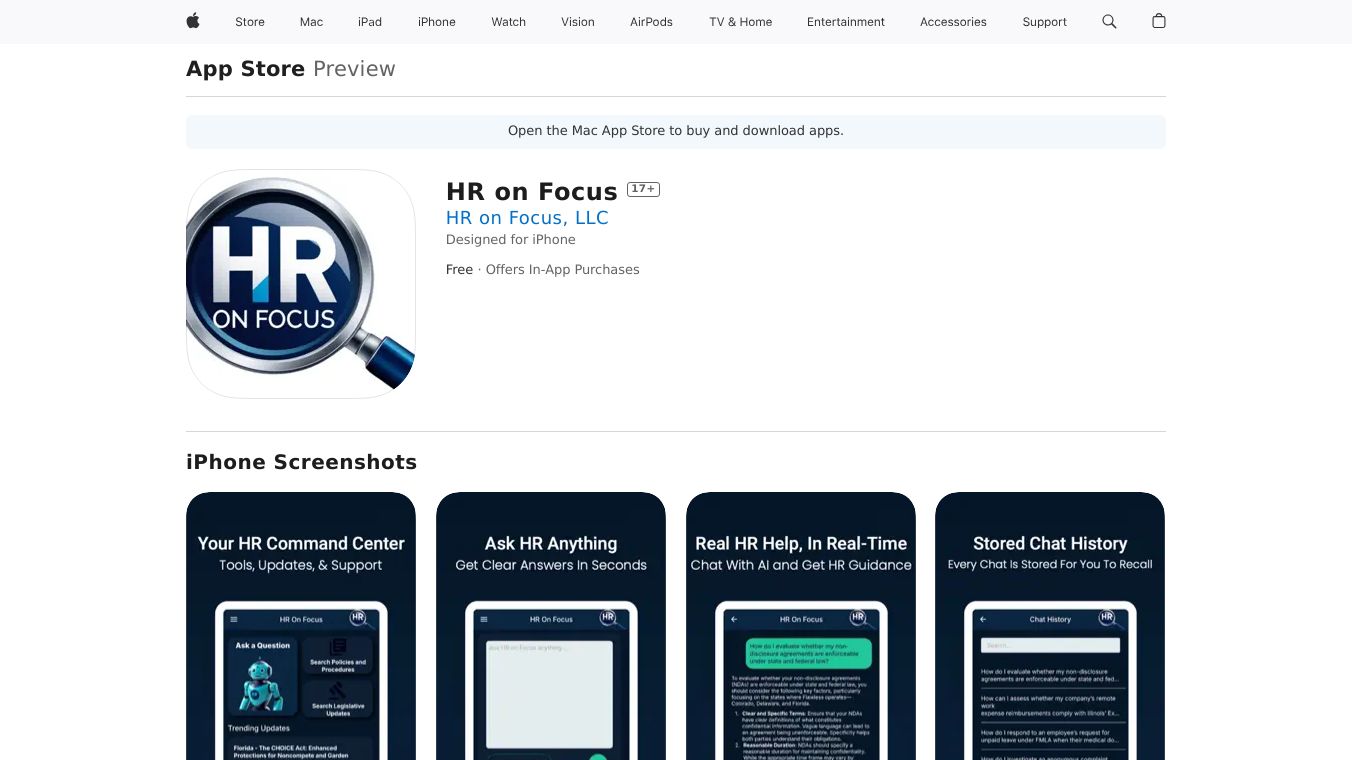Open the TV & Home menu
The width and height of the screenshot is (1352, 760).
point(741,22)
